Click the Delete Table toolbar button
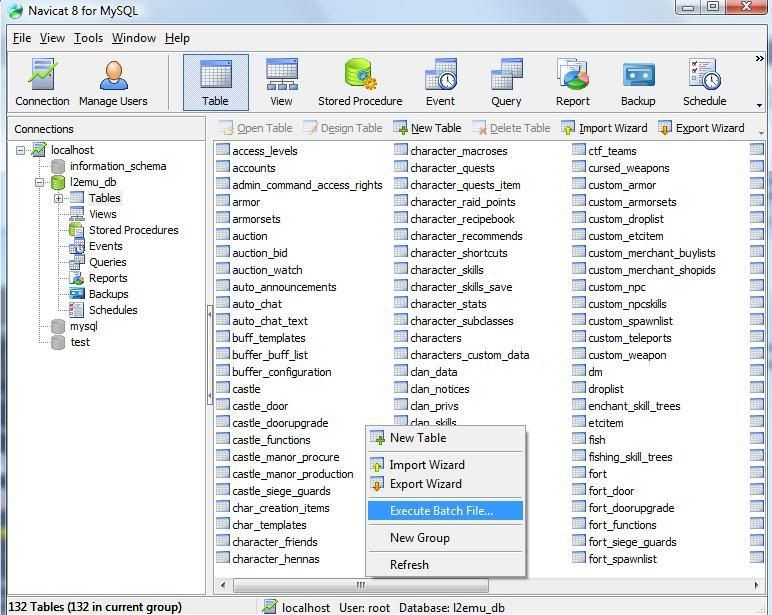The width and height of the screenshot is (772, 615). (x=511, y=128)
